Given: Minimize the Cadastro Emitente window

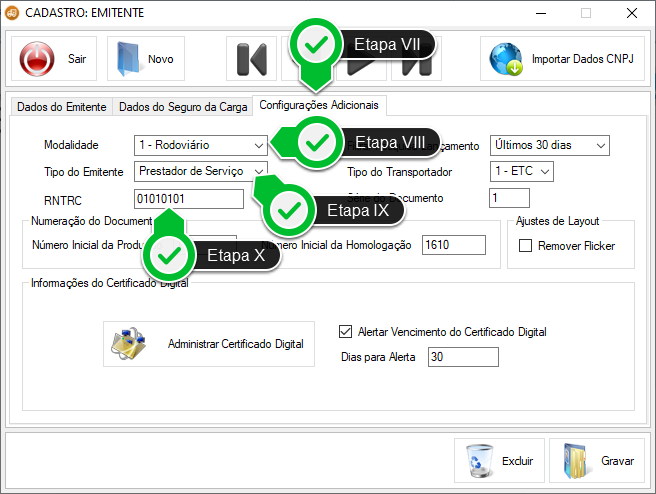Looking at the screenshot, I should [541, 13].
